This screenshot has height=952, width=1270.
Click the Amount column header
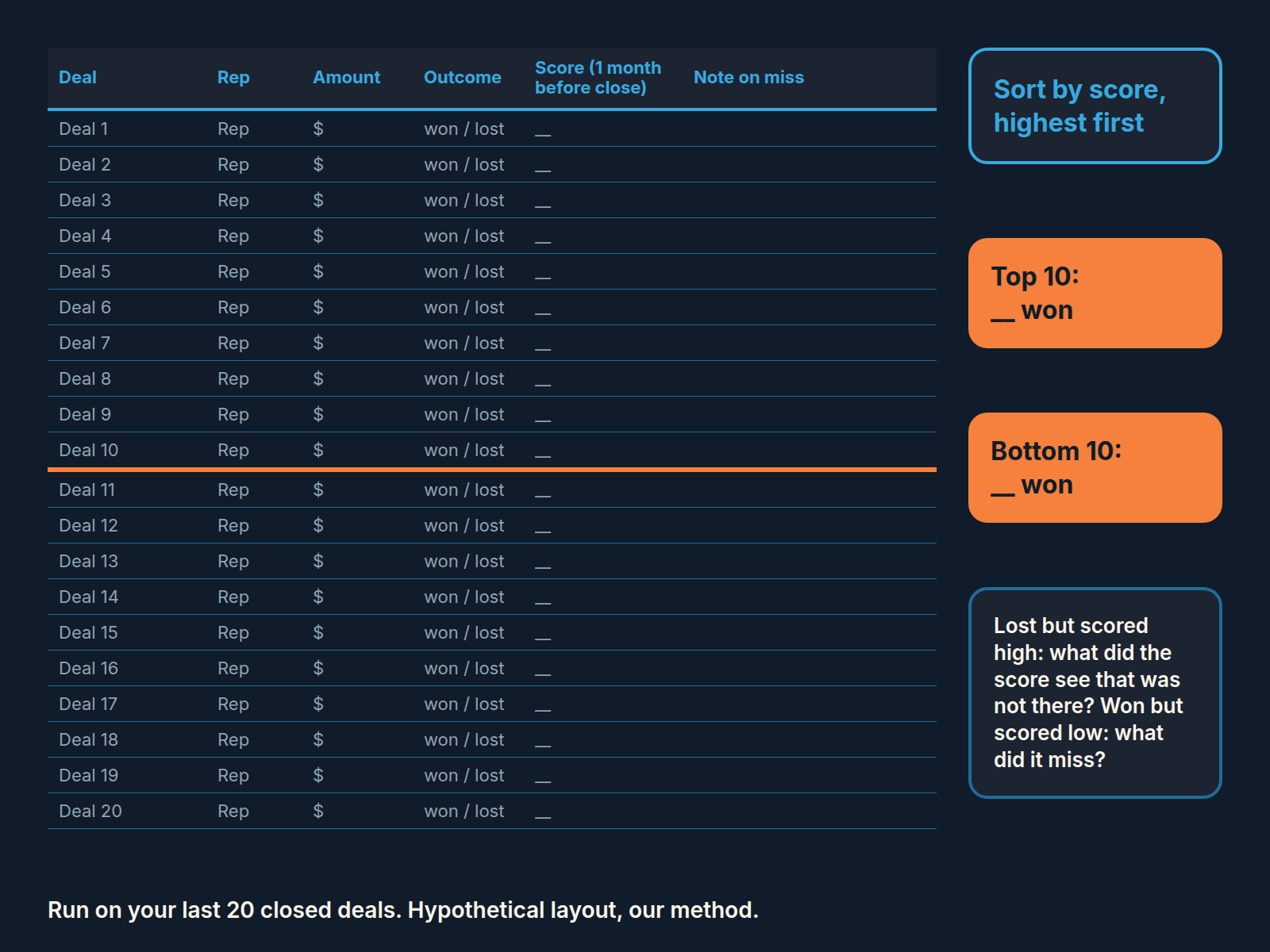click(x=346, y=78)
